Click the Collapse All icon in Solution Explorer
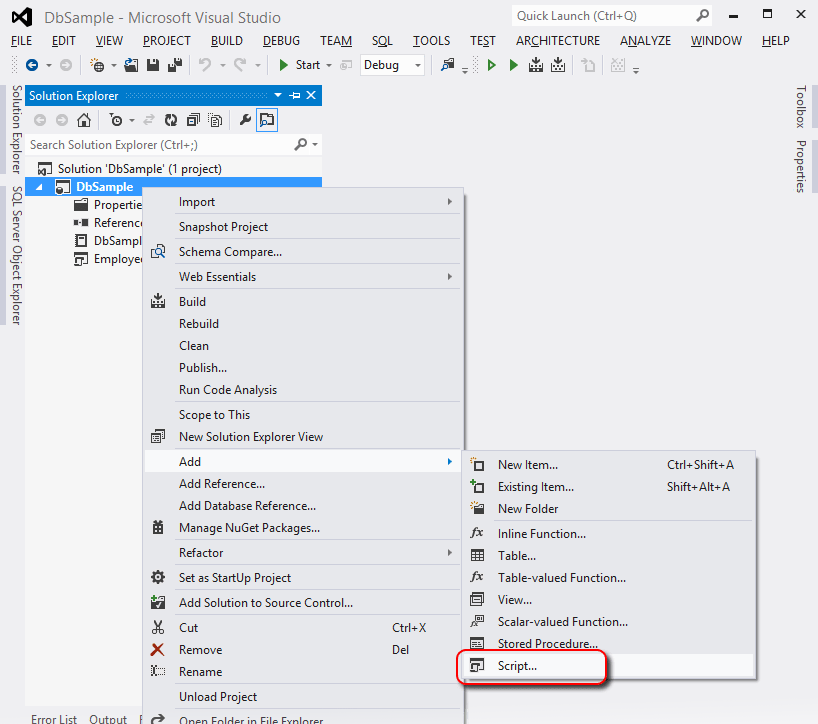 [x=193, y=120]
